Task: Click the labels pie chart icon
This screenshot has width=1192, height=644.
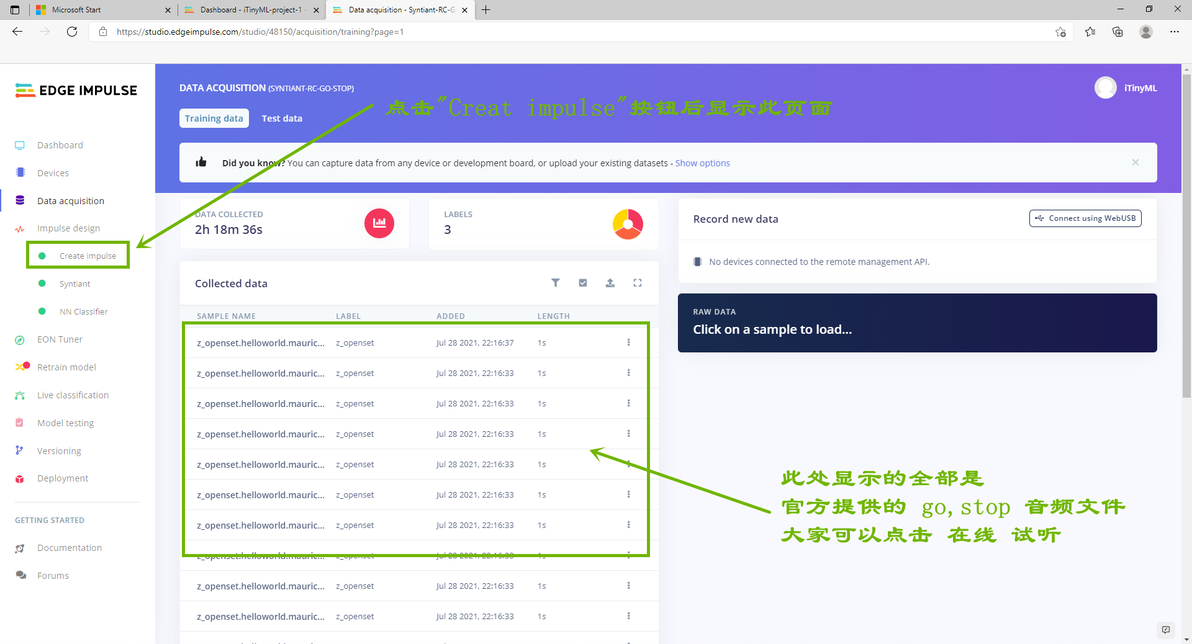Action: (628, 224)
